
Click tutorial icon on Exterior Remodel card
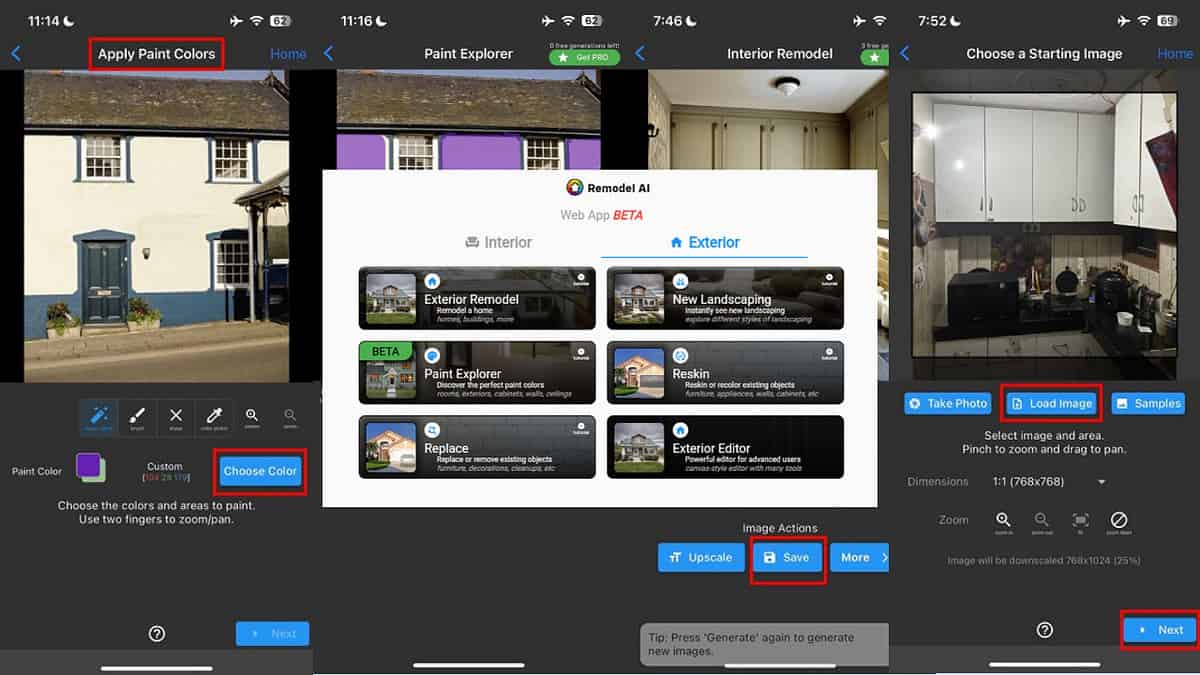pos(580,279)
